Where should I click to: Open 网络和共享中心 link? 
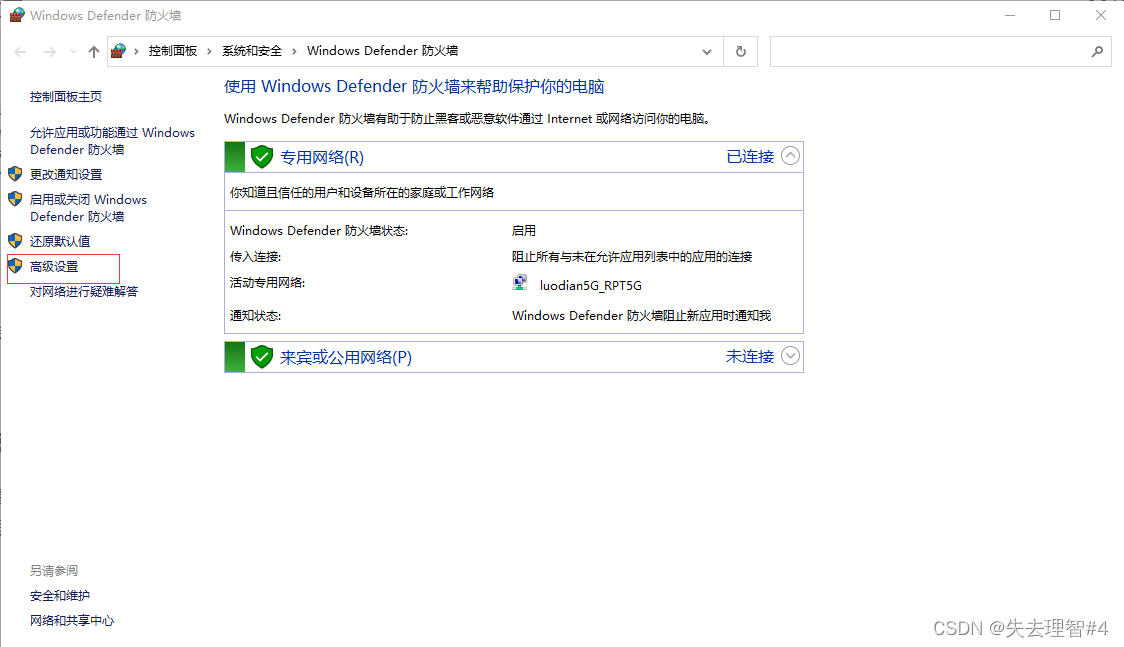(72, 620)
